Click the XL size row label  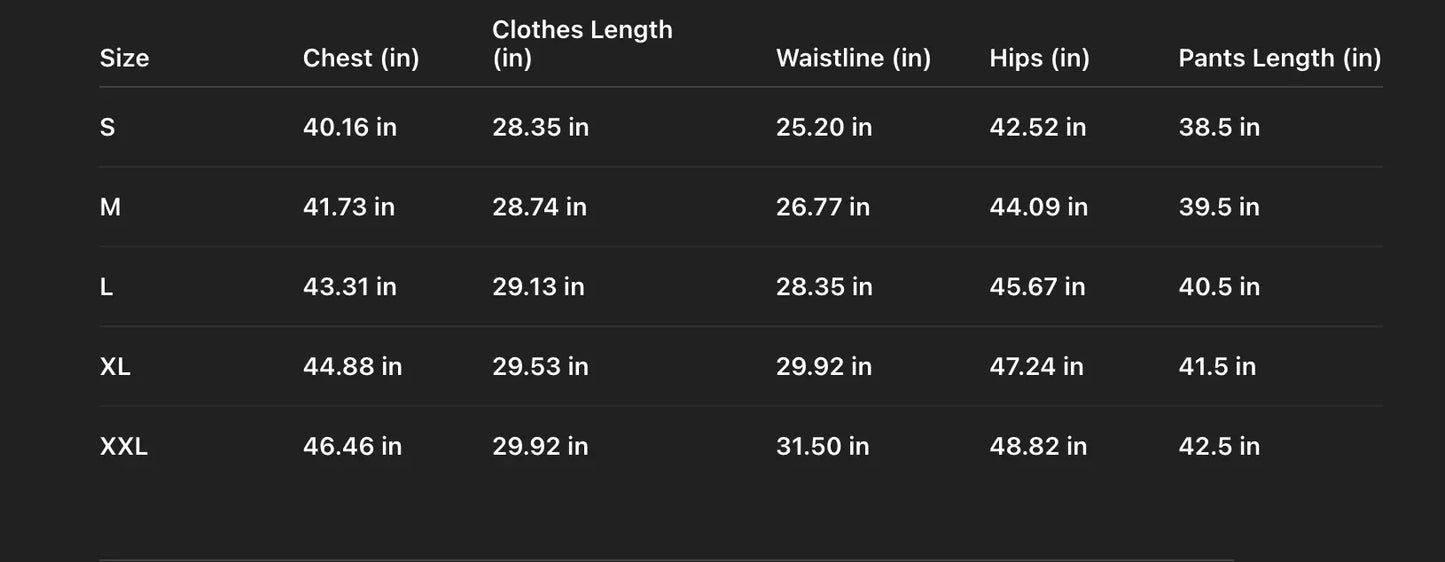[115, 366]
